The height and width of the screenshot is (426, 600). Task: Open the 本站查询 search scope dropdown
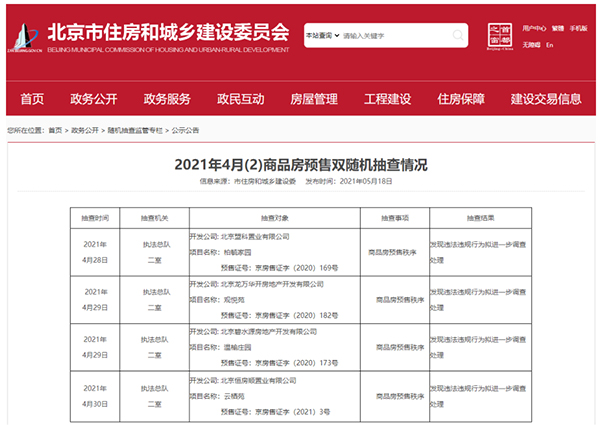pyautogui.click(x=320, y=35)
